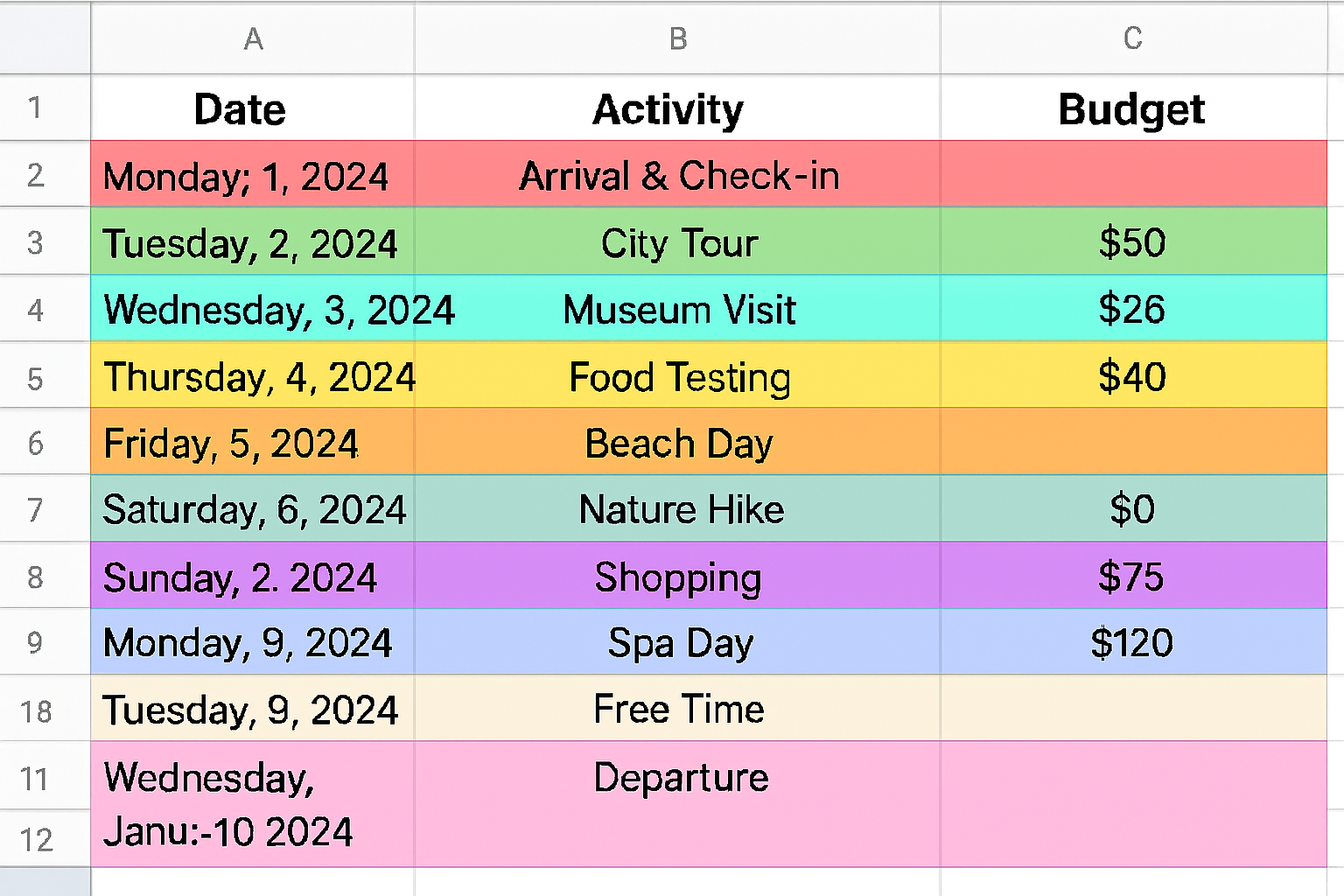Select the column C header
The height and width of the screenshot is (896, 1344).
click(x=1132, y=38)
